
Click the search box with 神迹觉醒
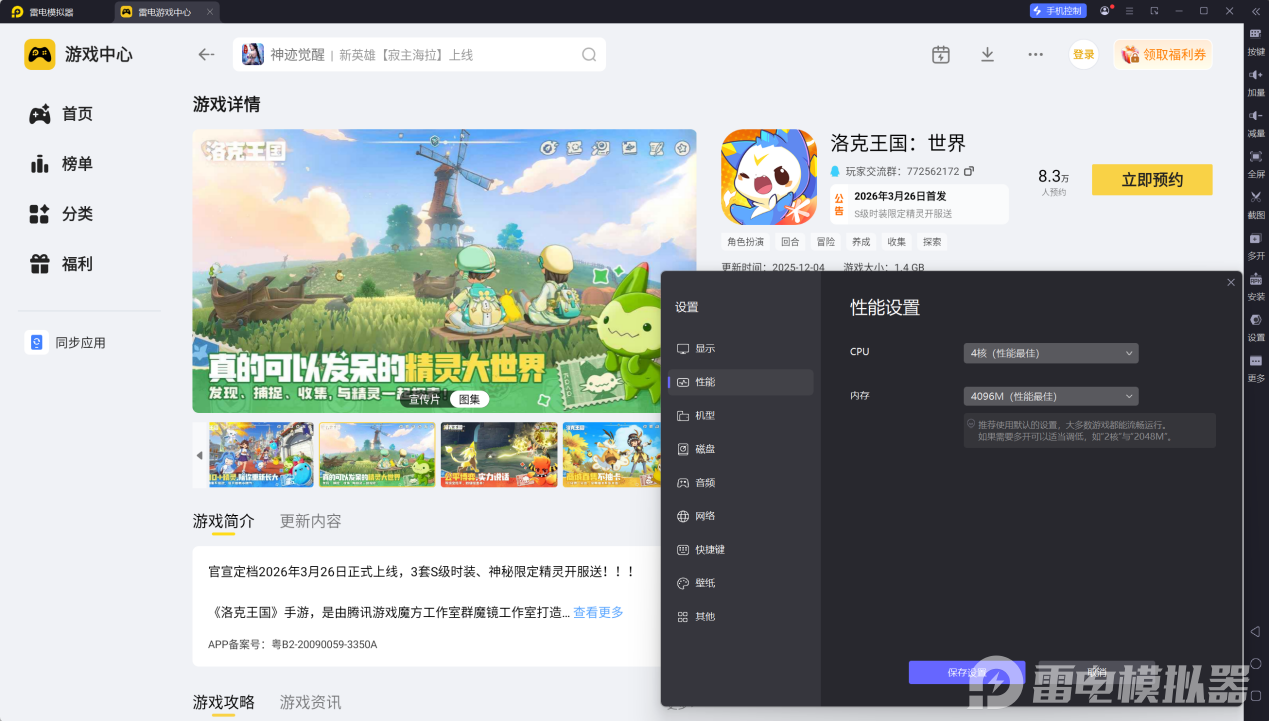[x=420, y=55]
